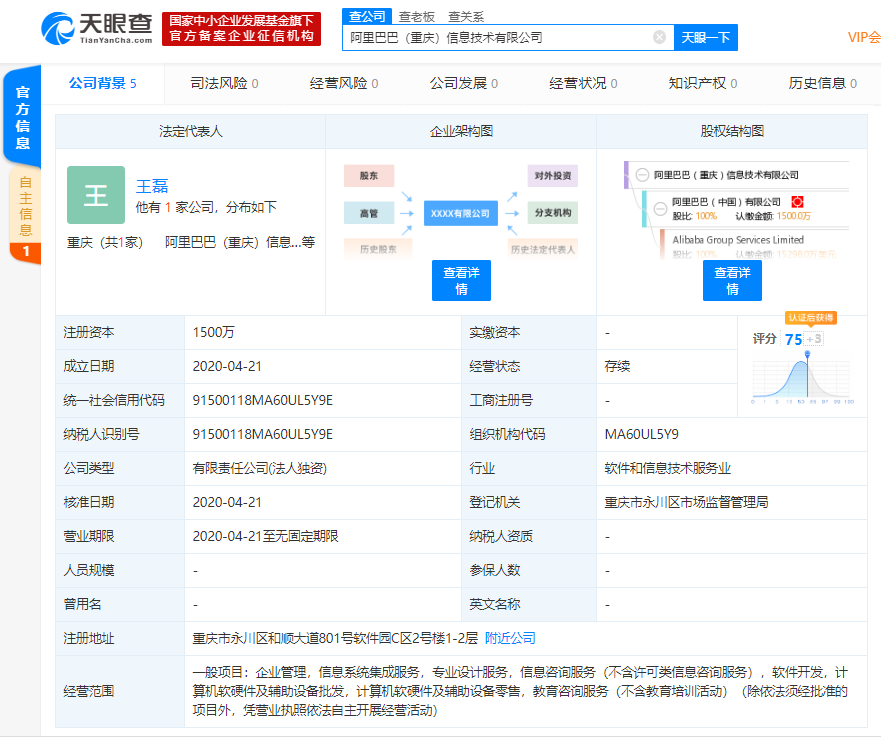This screenshot has height=737, width=881.
Task: Open the 知识产权 tab
Action: click(702, 83)
